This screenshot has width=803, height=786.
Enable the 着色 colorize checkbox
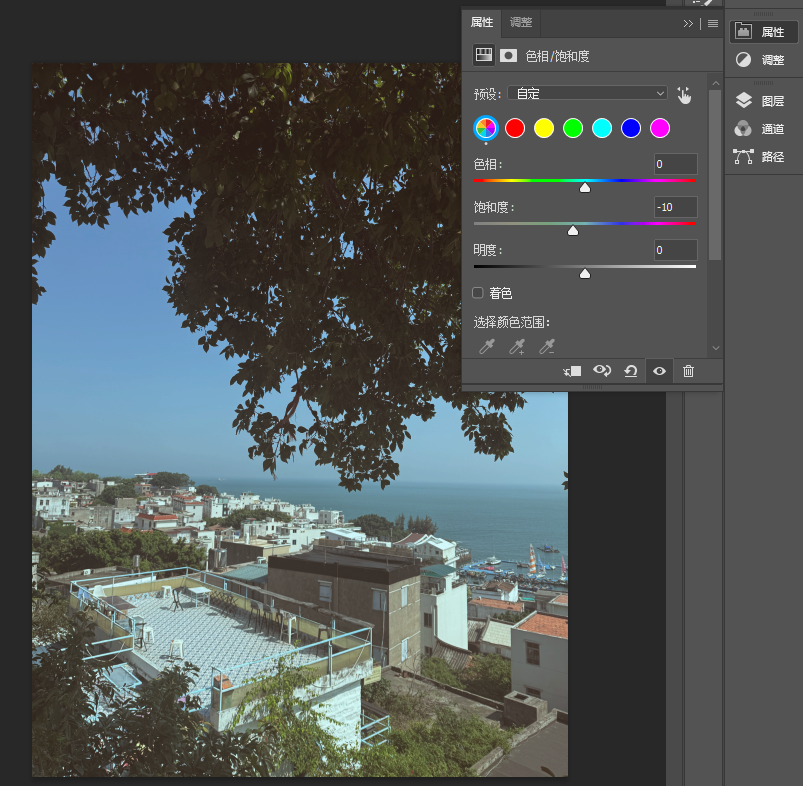tap(478, 293)
